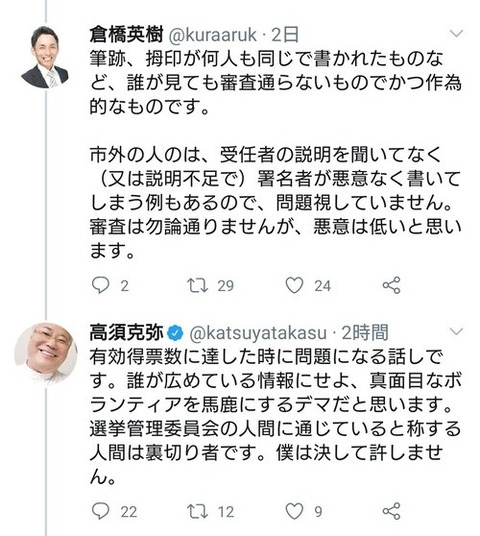Like 倉橋英樹's tweet

click(x=294, y=285)
